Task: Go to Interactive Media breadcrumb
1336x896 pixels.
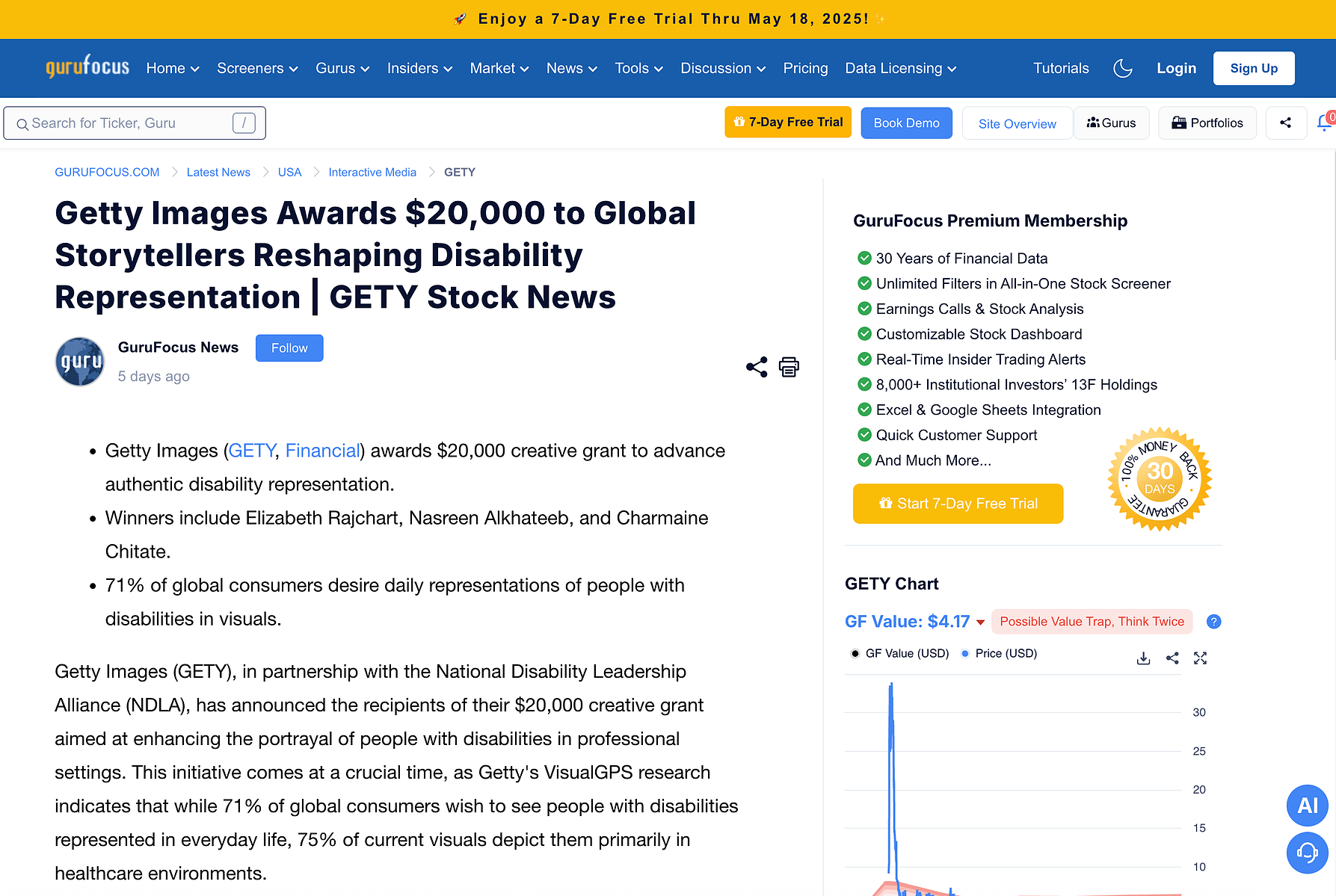Action: point(372,172)
